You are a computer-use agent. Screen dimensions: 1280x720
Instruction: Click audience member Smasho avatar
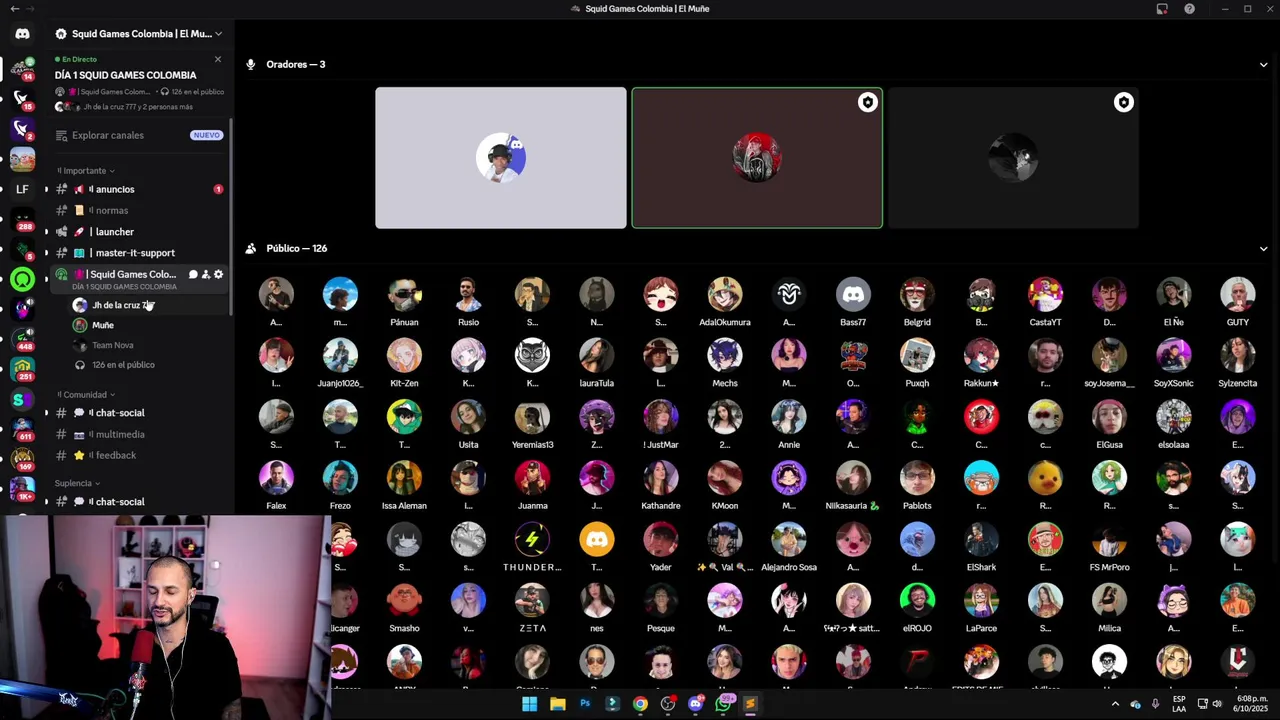pyautogui.click(x=404, y=601)
